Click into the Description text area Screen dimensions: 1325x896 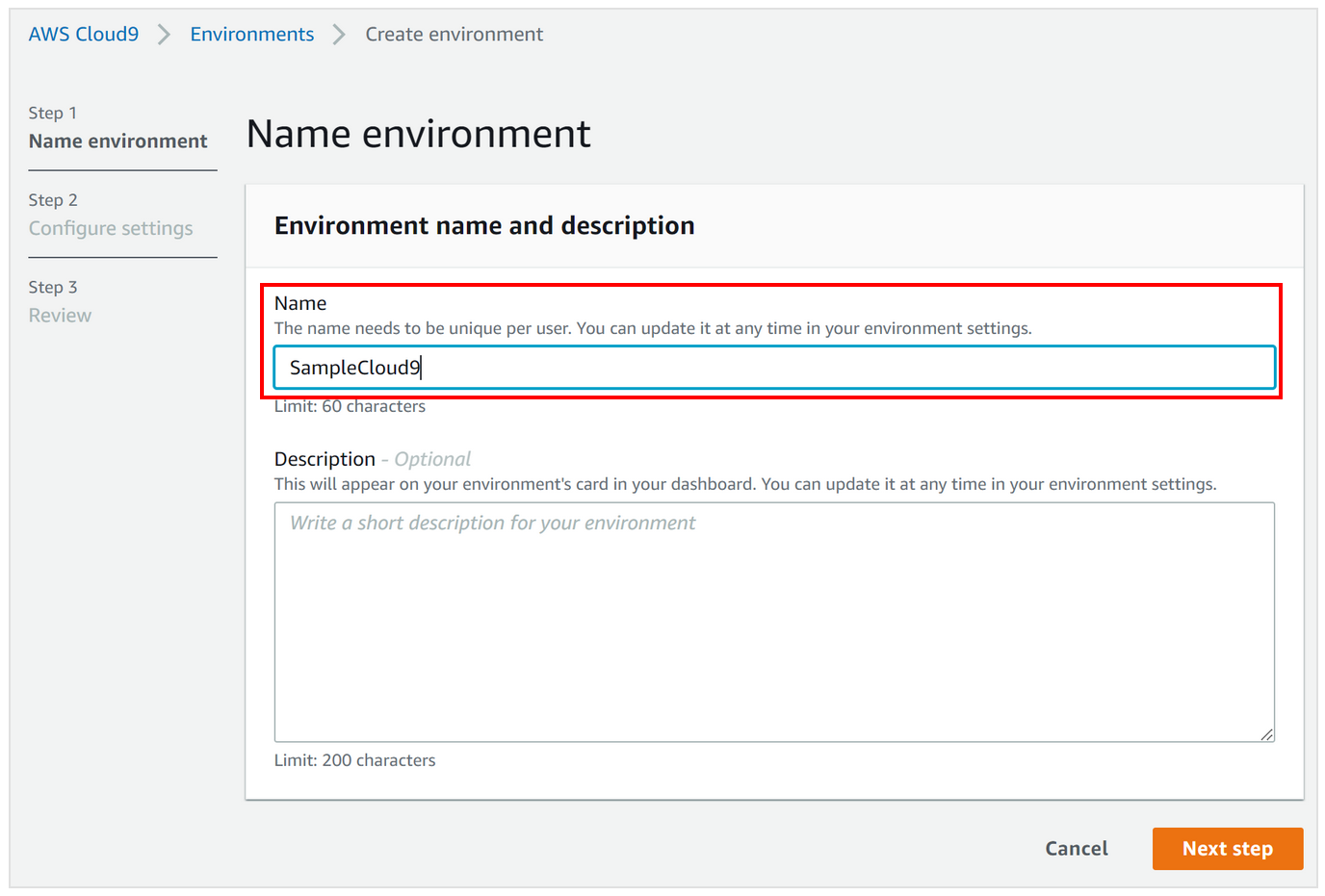point(774,622)
